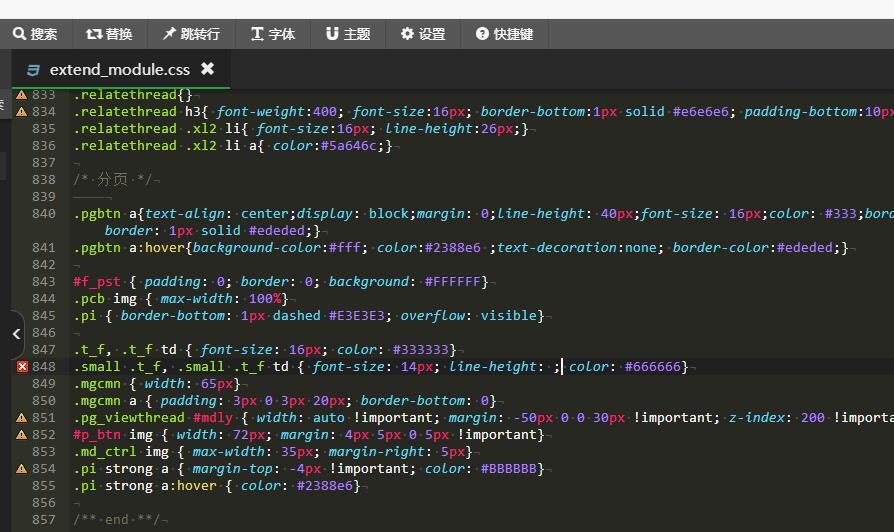
Task: Click the warning icon beside line 834
Action: [22, 112]
